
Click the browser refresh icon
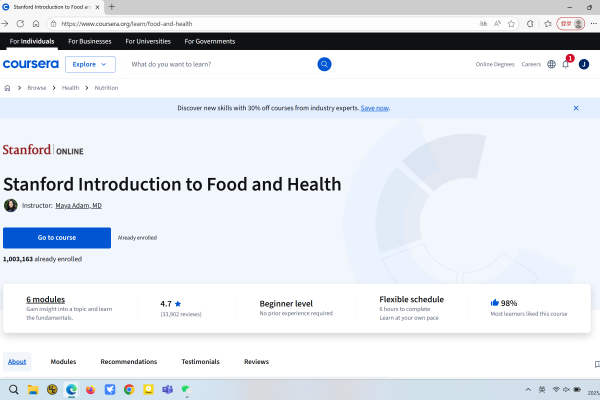[20, 24]
